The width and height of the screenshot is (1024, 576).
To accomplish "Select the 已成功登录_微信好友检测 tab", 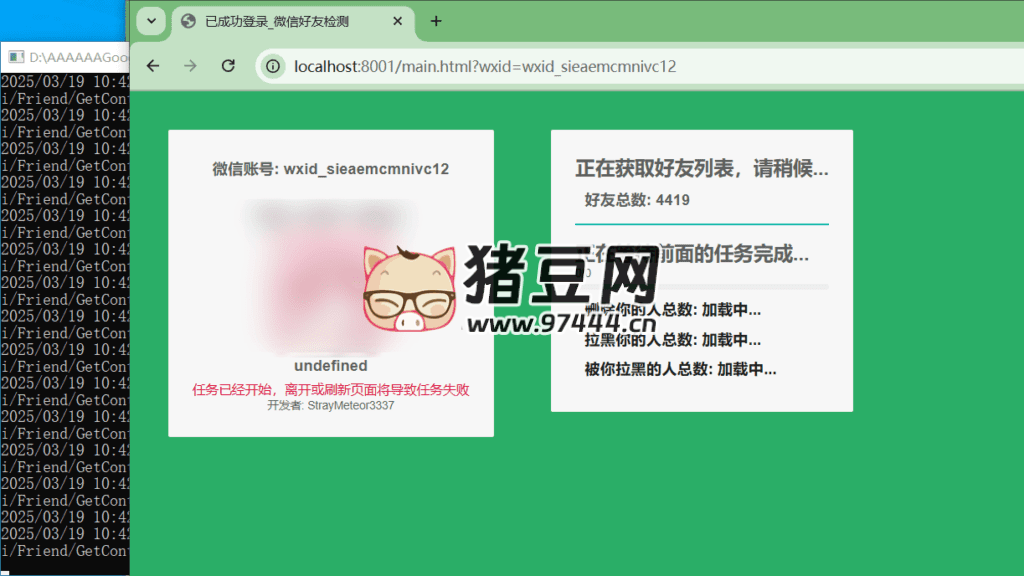I will (290, 21).
